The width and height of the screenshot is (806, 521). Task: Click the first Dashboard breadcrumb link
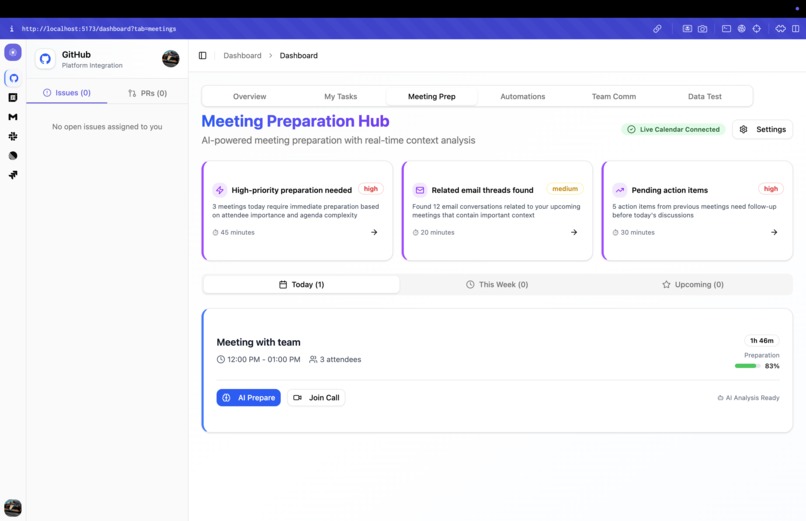coord(242,55)
